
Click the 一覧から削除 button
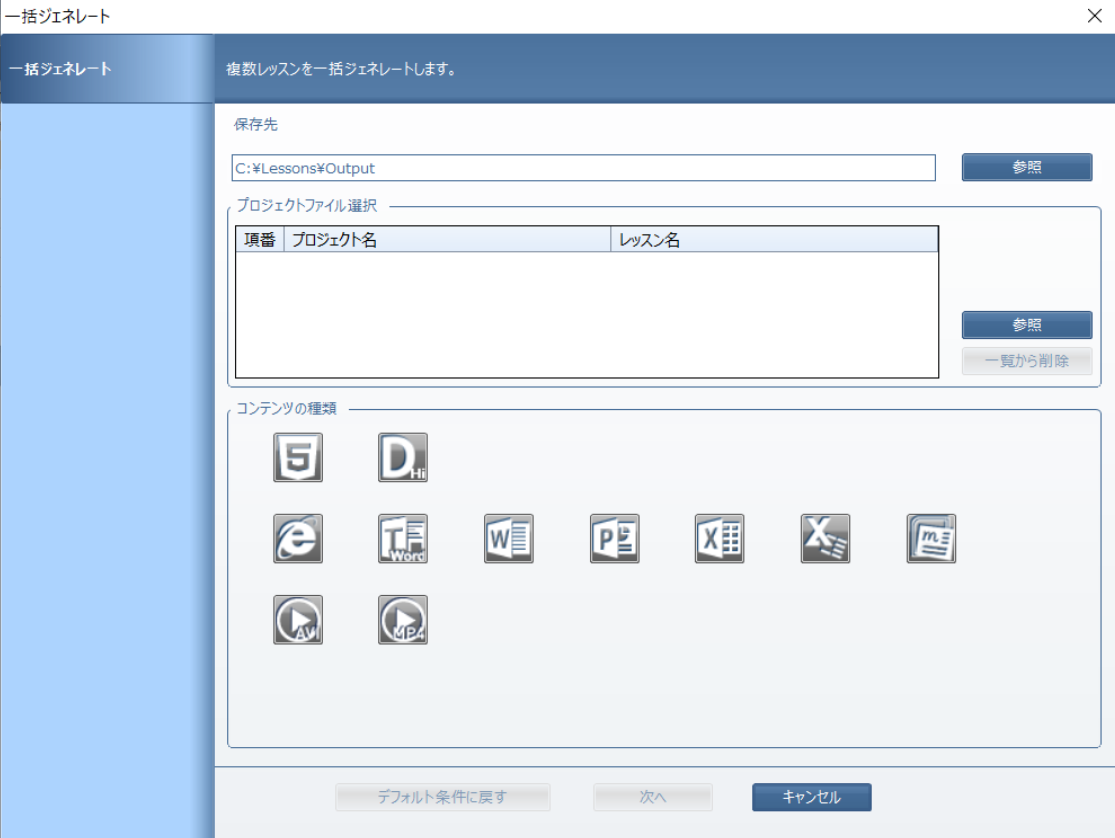tap(1026, 361)
